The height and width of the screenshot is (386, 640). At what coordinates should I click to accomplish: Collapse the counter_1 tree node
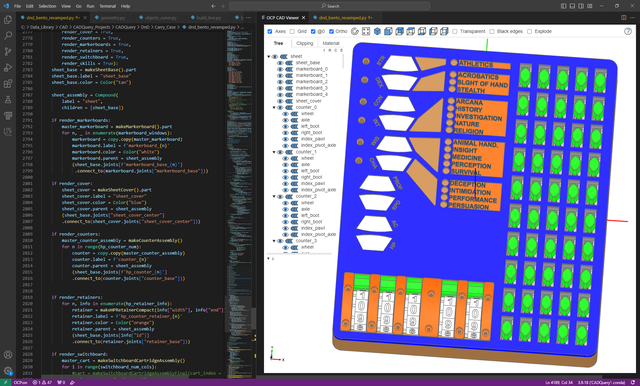click(274, 152)
